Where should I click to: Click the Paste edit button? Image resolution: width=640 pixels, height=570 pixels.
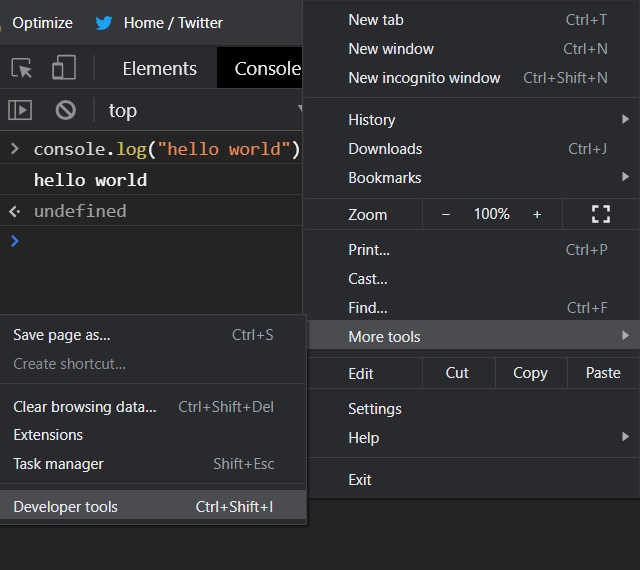click(x=603, y=373)
